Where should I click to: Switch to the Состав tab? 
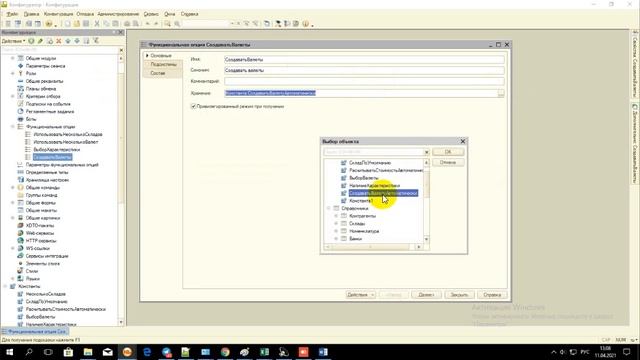tap(158, 73)
